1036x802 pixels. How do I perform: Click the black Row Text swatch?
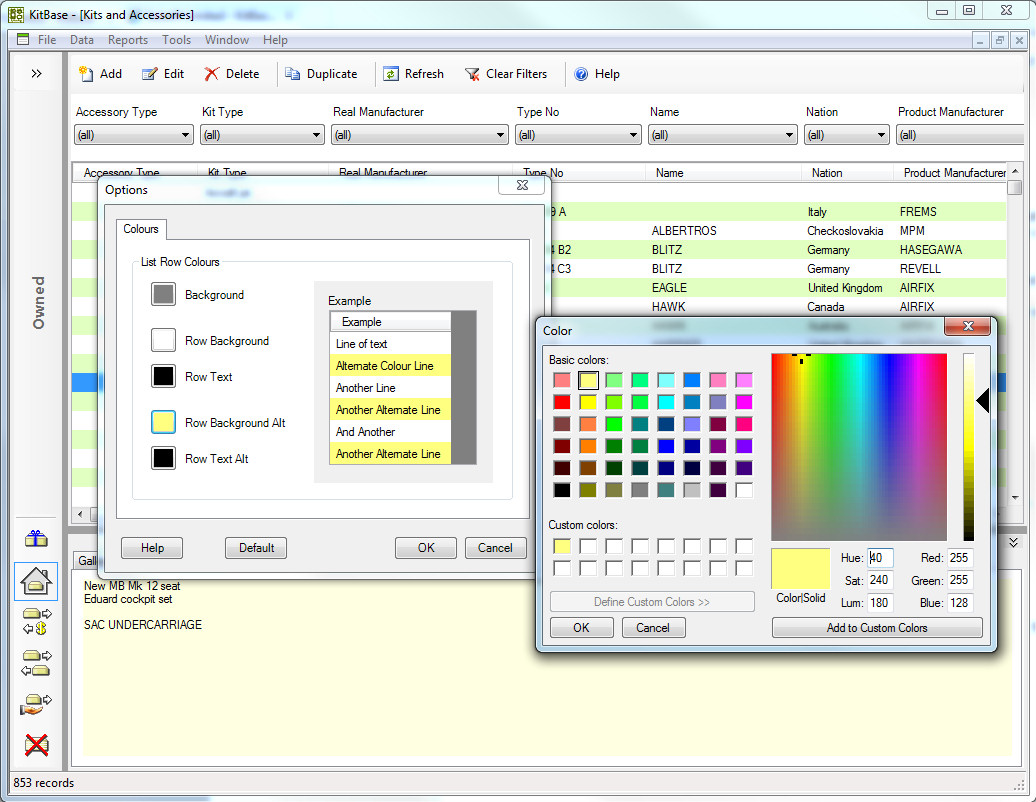[163, 376]
